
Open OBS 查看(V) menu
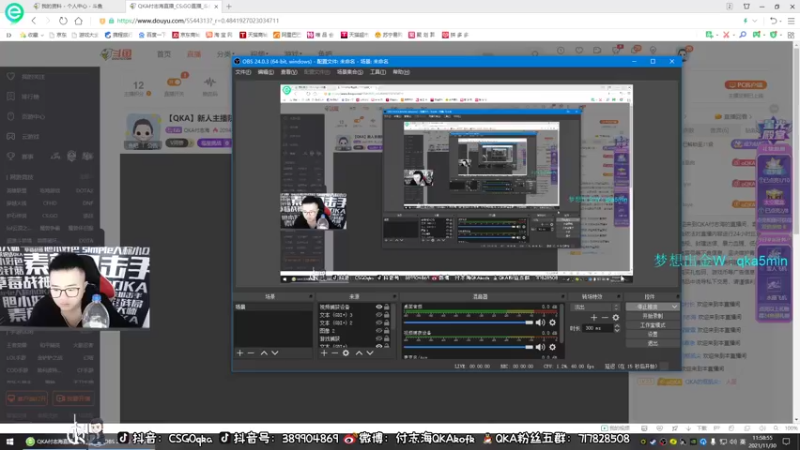click(x=289, y=72)
